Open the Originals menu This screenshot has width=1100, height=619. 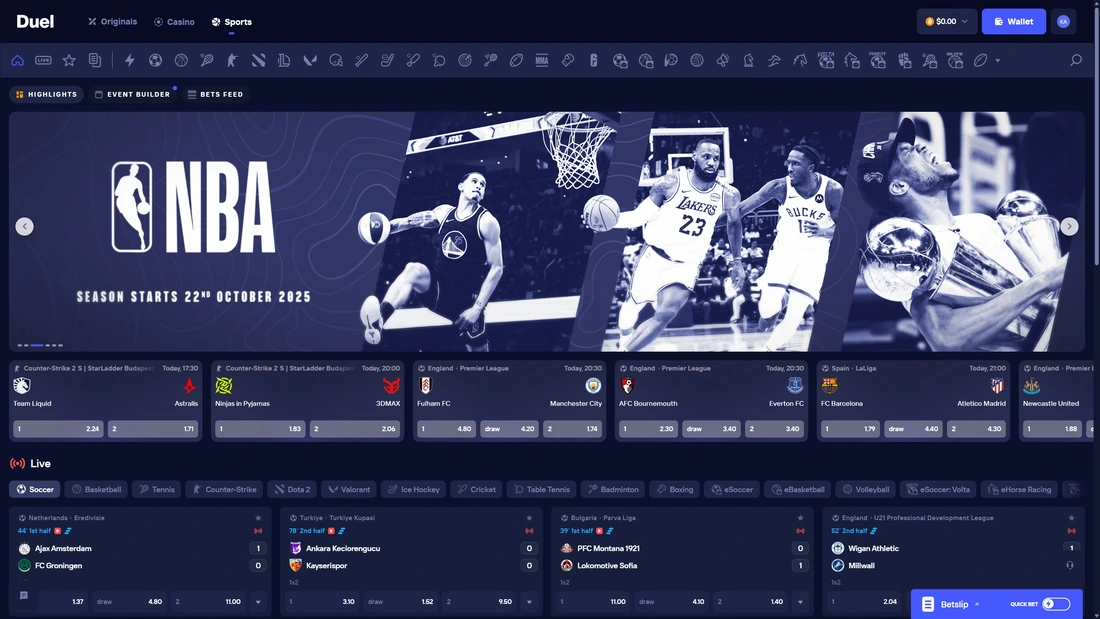(112, 22)
